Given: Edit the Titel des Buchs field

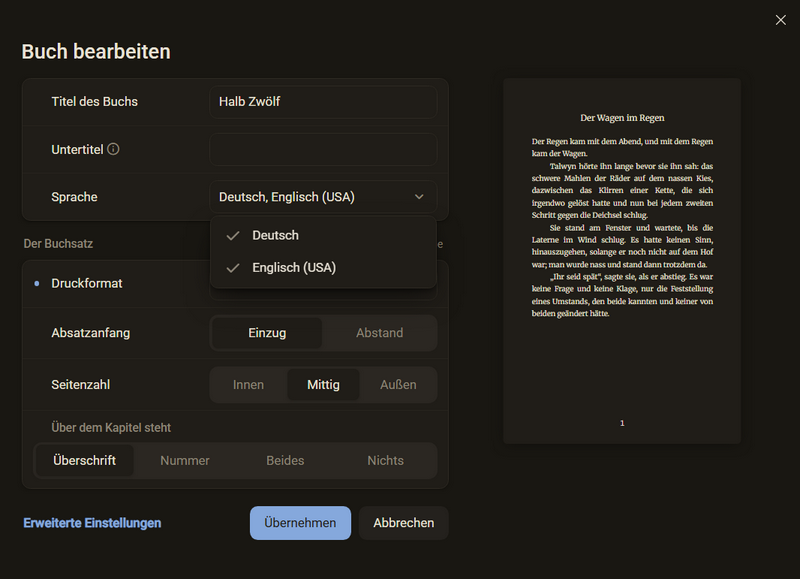Looking at the screenshot, I should pos(323,102).
